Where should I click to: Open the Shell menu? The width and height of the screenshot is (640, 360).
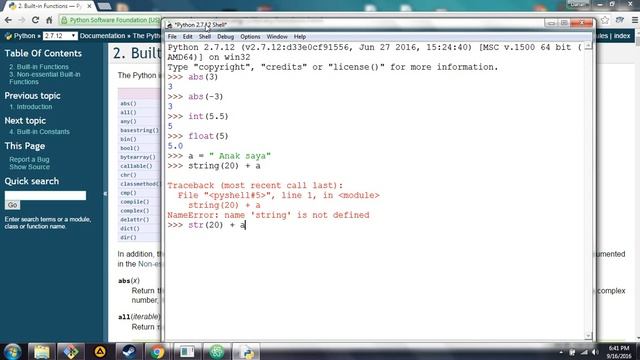click(204, 37)
